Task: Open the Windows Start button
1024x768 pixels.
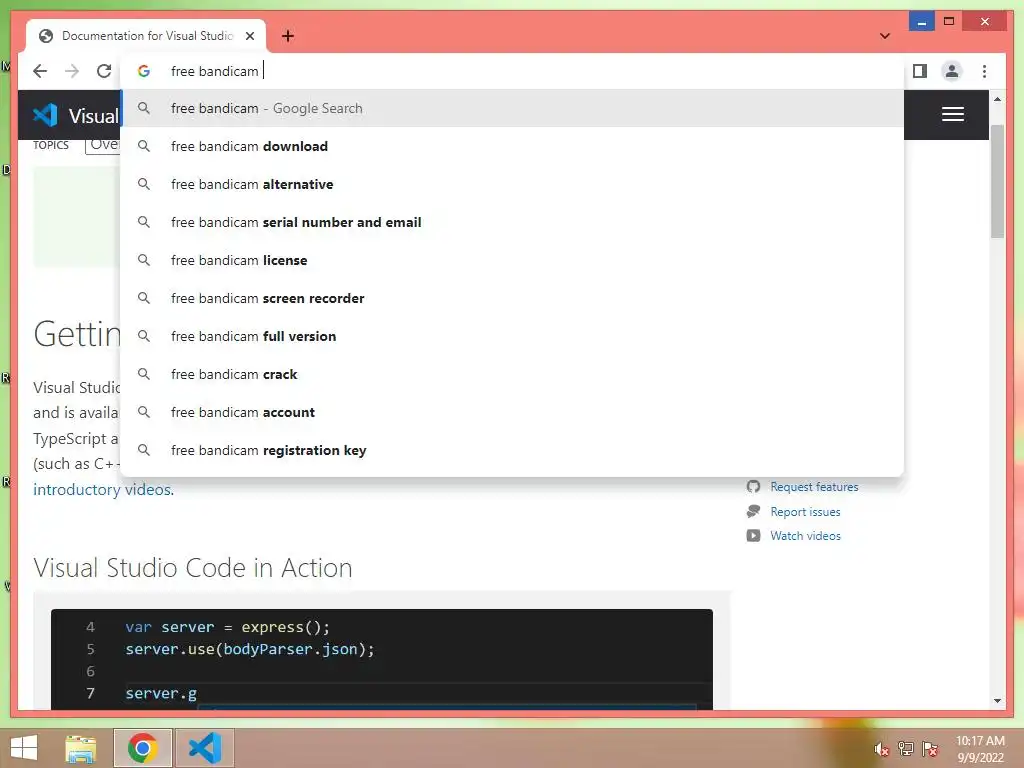Action: pos(24,748)
